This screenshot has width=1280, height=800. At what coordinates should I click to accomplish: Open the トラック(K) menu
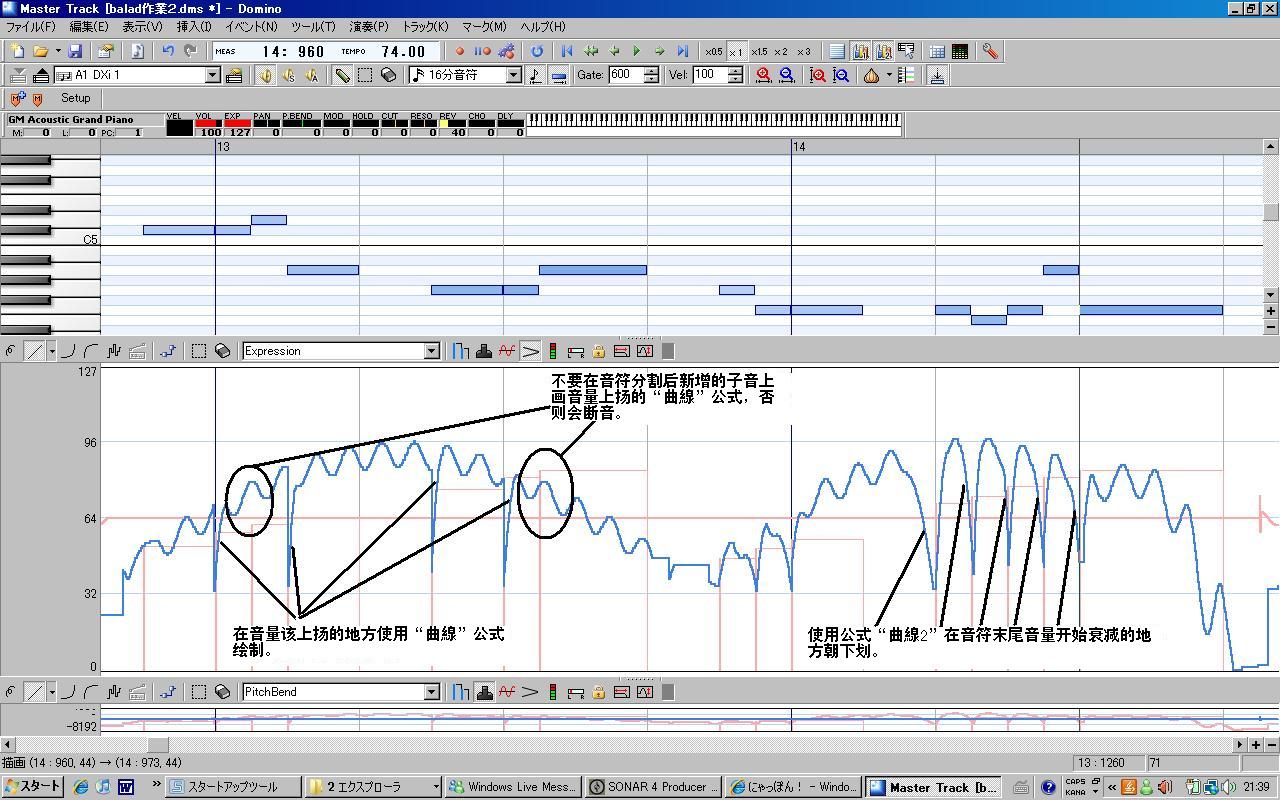point(425,27)
